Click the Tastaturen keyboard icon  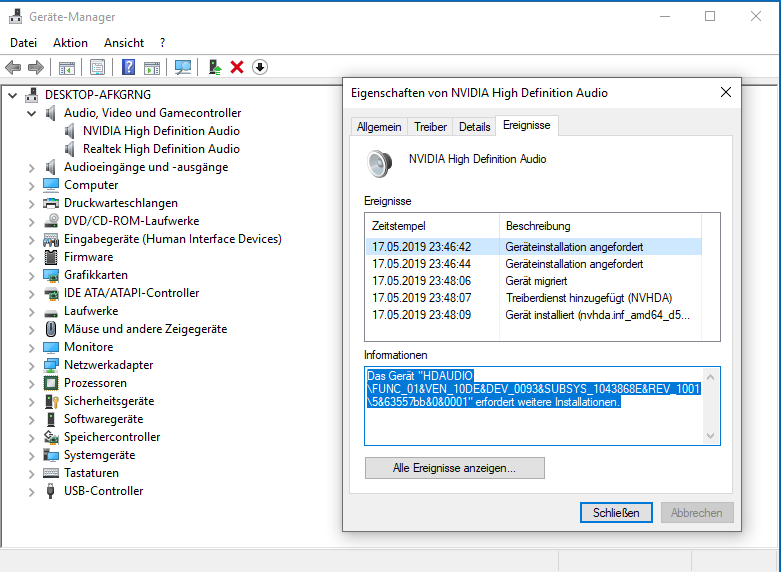51,473
